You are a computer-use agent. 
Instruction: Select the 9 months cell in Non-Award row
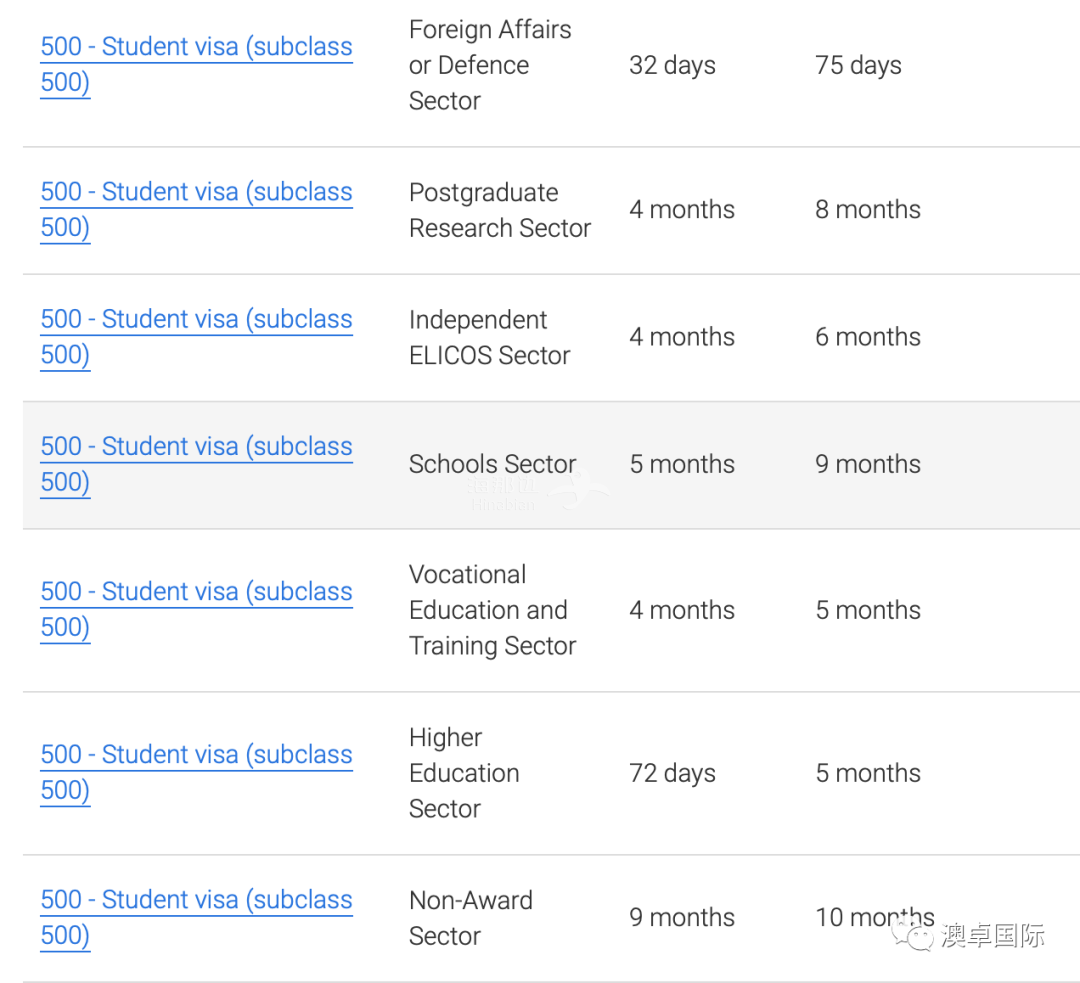tap(682, 918)
